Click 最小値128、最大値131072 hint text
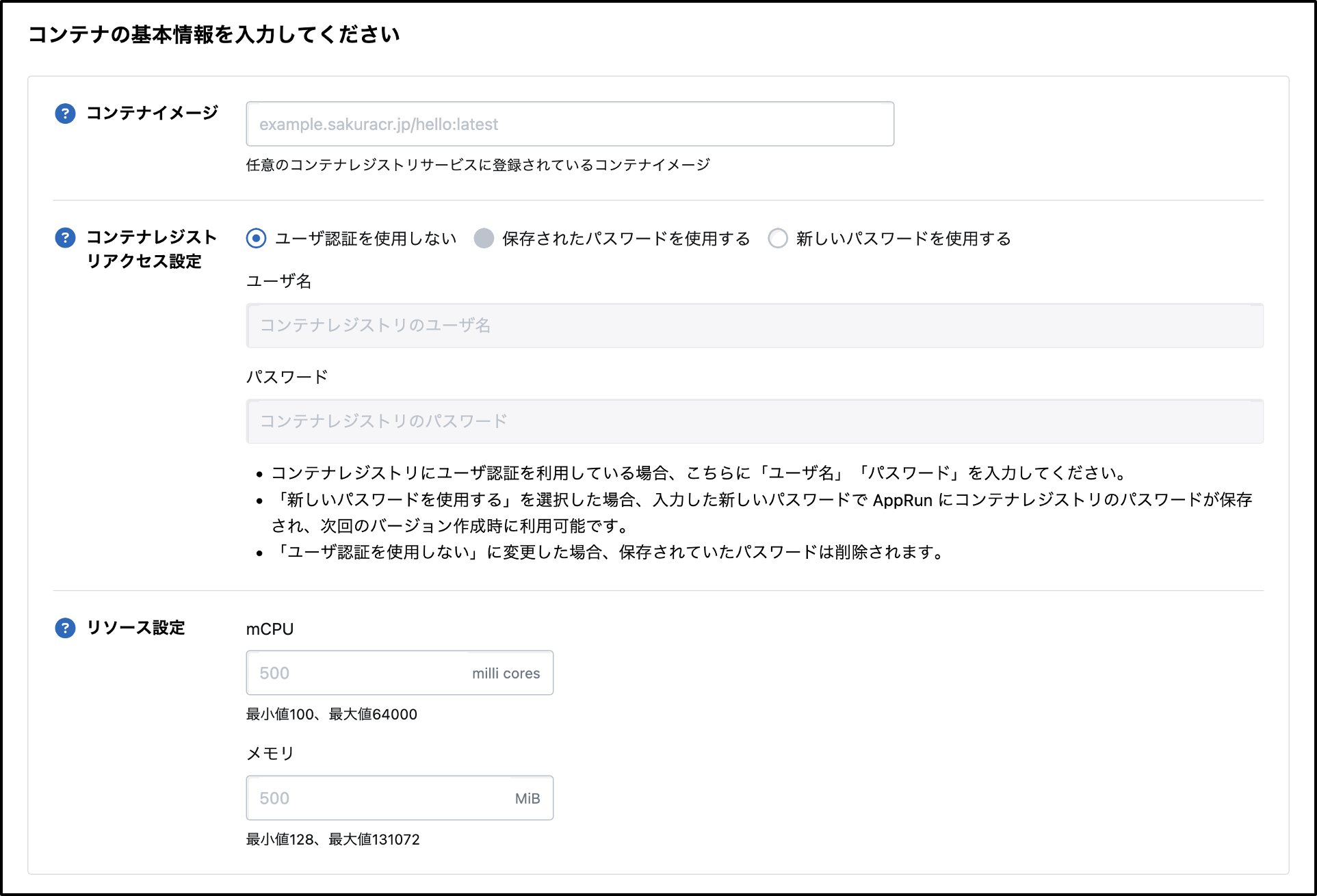This screenshot has height=896, width=1317. coord(332,839)
